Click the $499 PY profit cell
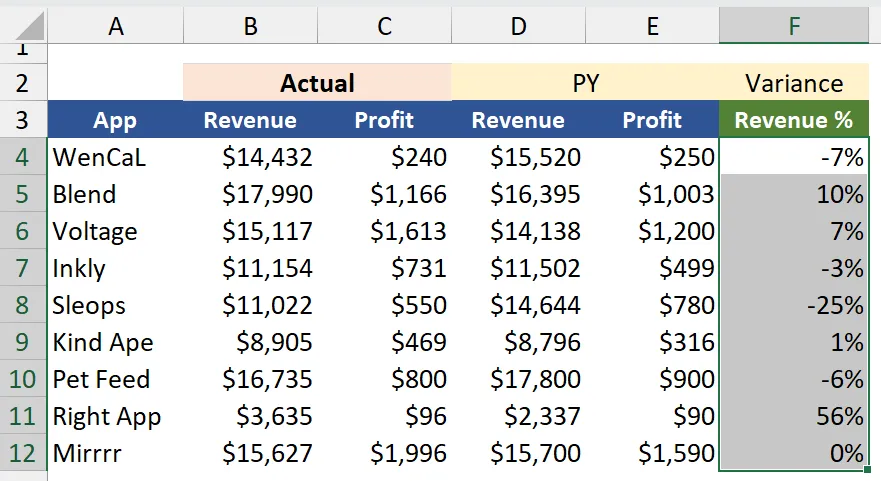 pyautogui.click(x=652, y=268)
